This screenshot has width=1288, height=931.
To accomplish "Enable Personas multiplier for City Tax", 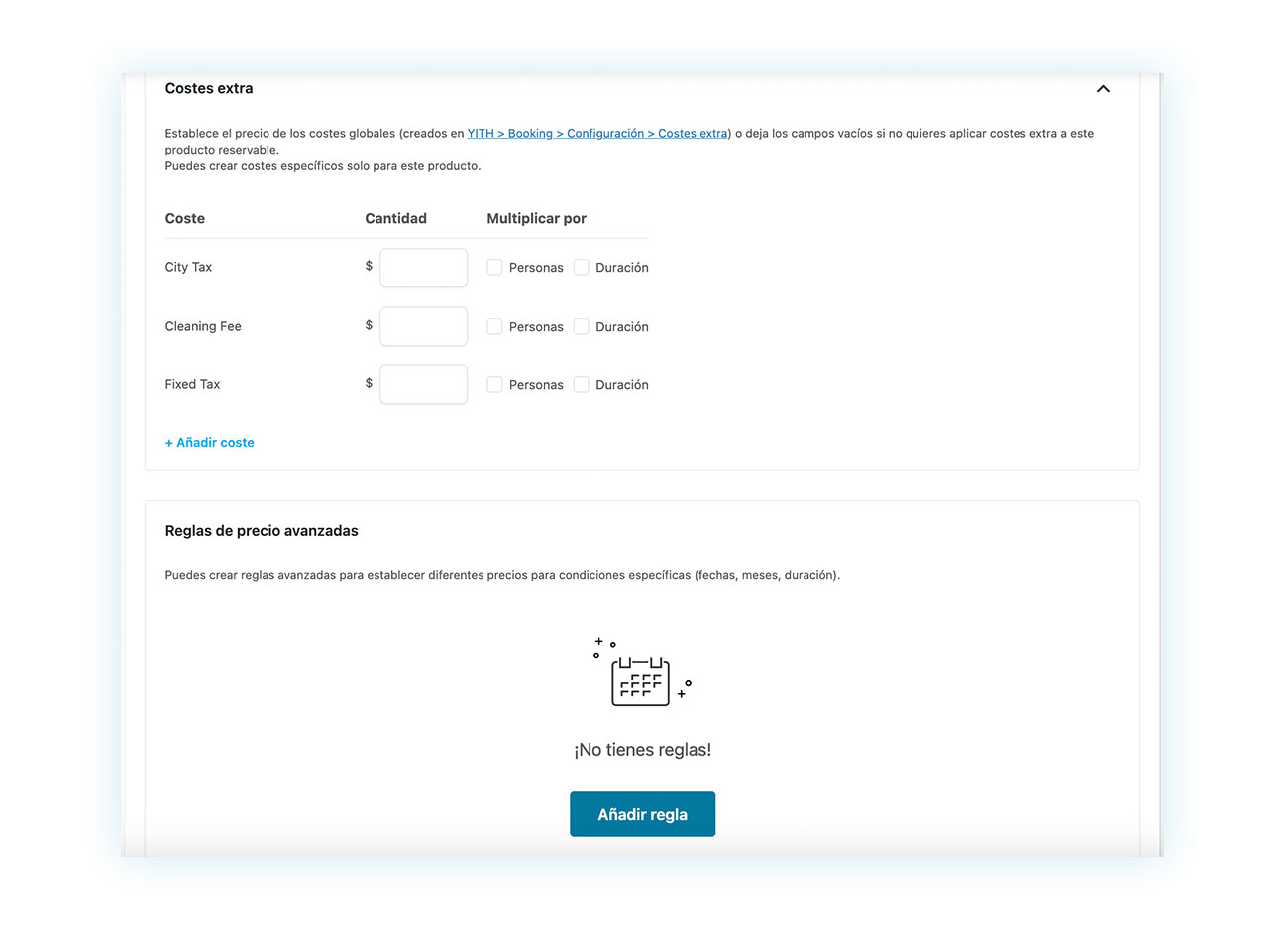I will pyautogui.click(x=494, y=268).
